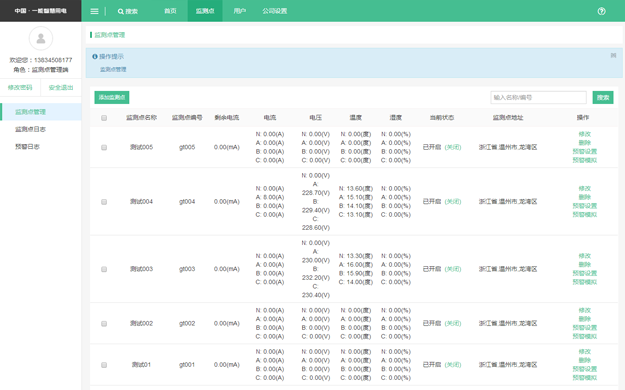This screenshot has width=625, height=390.
Task: Open 预警模拟 for 测试002
Action: coord(585,337)
